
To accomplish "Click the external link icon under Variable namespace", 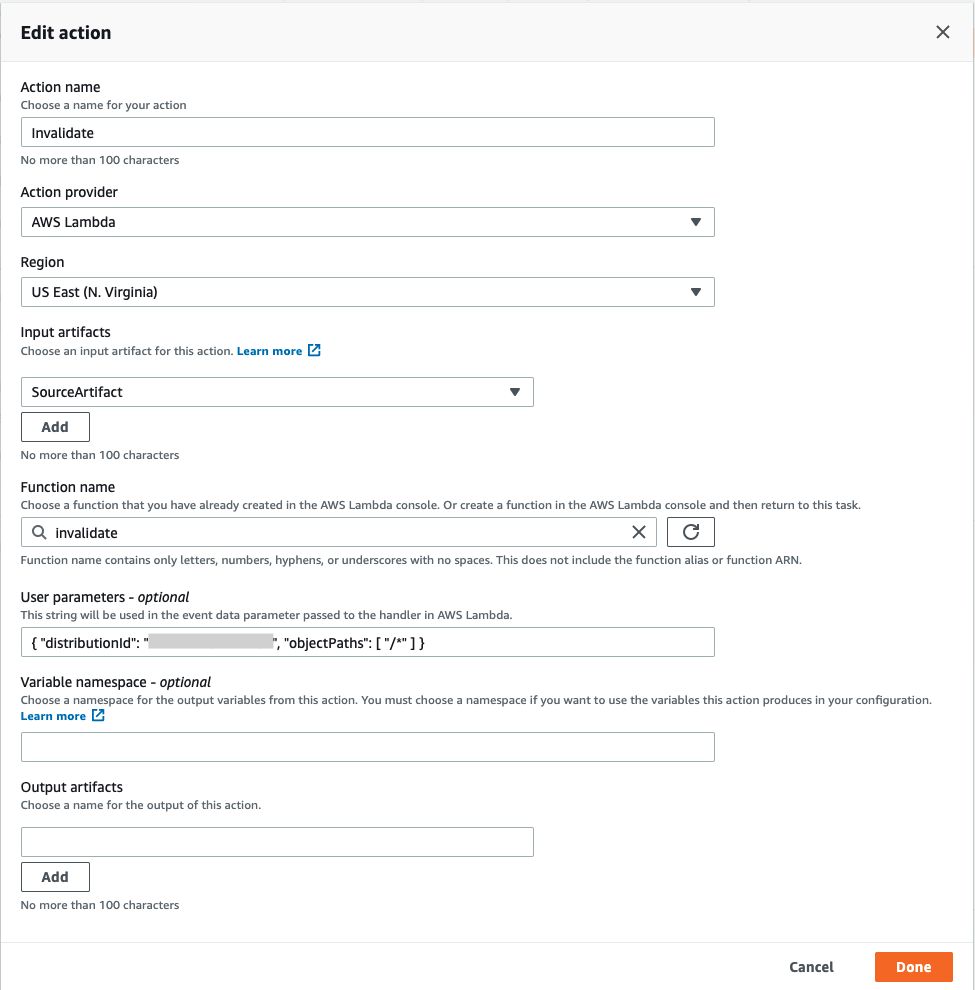I will pyautogui.click(x=96, y=715).
